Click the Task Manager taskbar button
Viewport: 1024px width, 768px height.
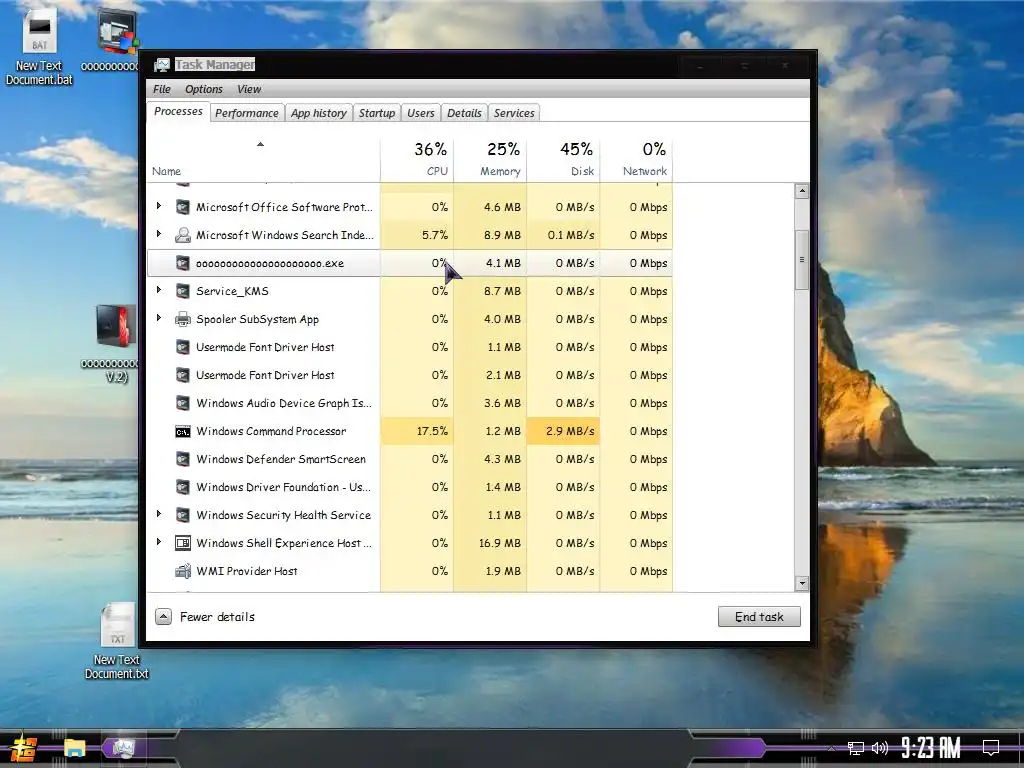click(123, 748)
